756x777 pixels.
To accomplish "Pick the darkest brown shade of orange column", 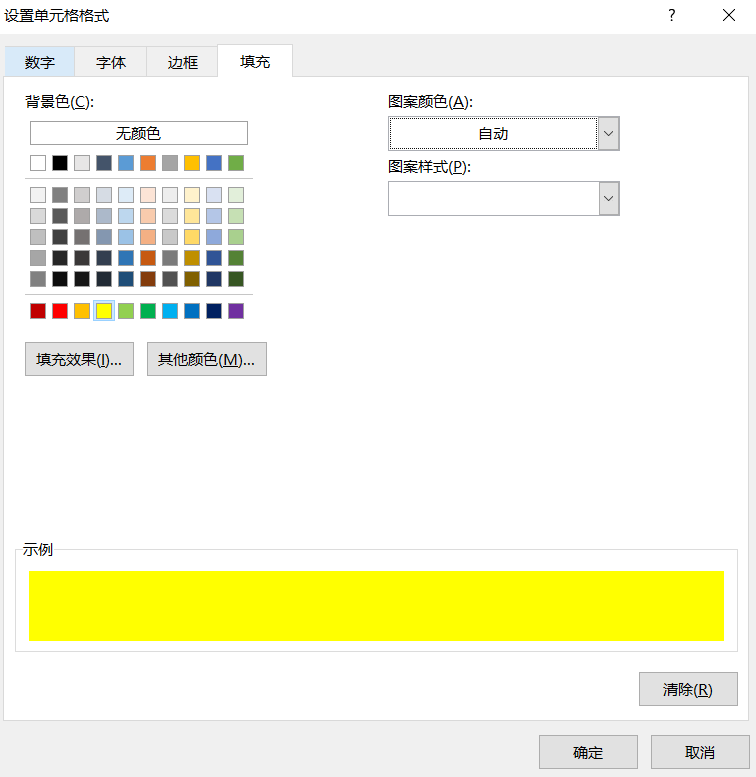I will (x=148, y=279).
